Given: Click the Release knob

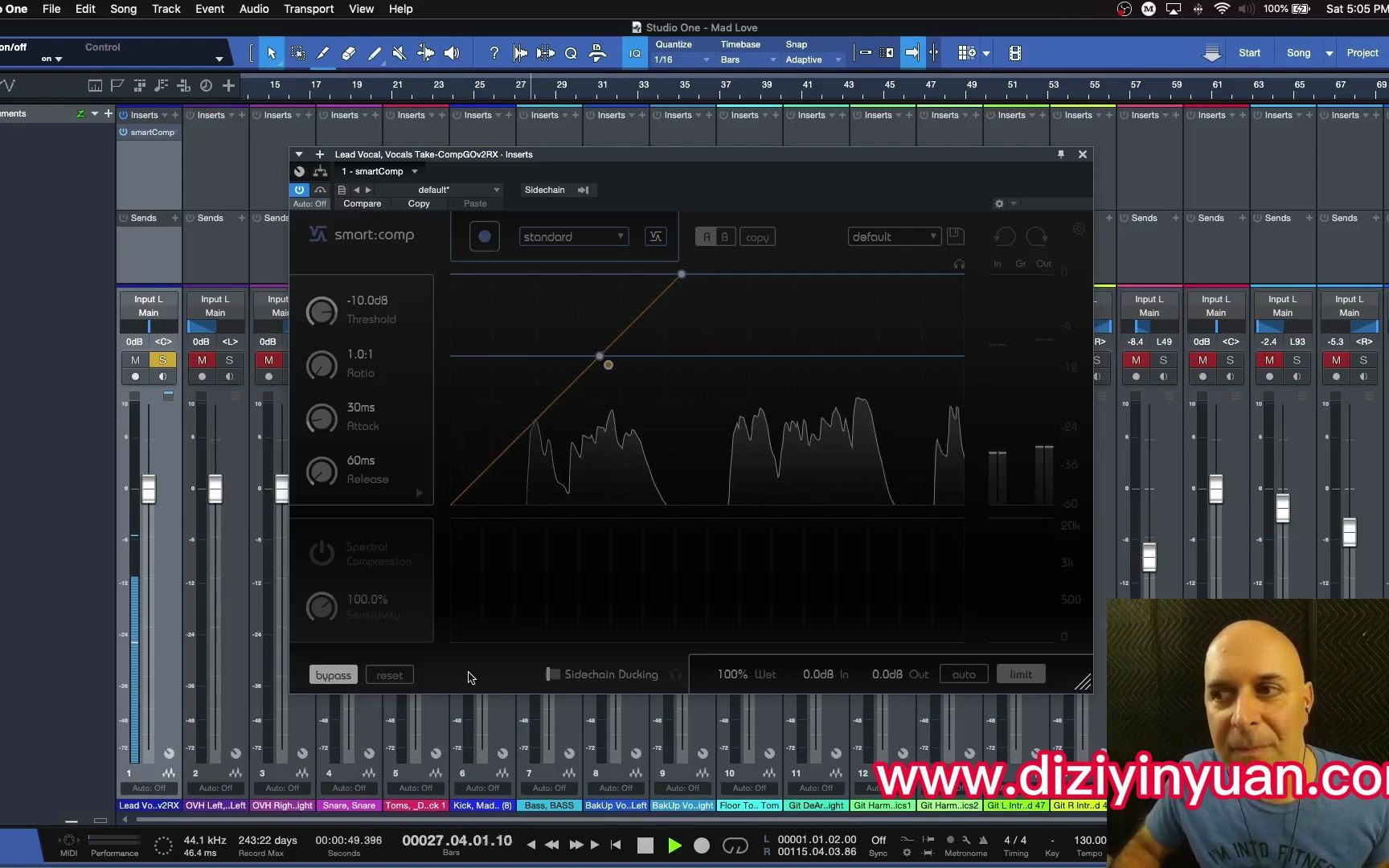Looking at the screenshot, I should pos(322,471).
